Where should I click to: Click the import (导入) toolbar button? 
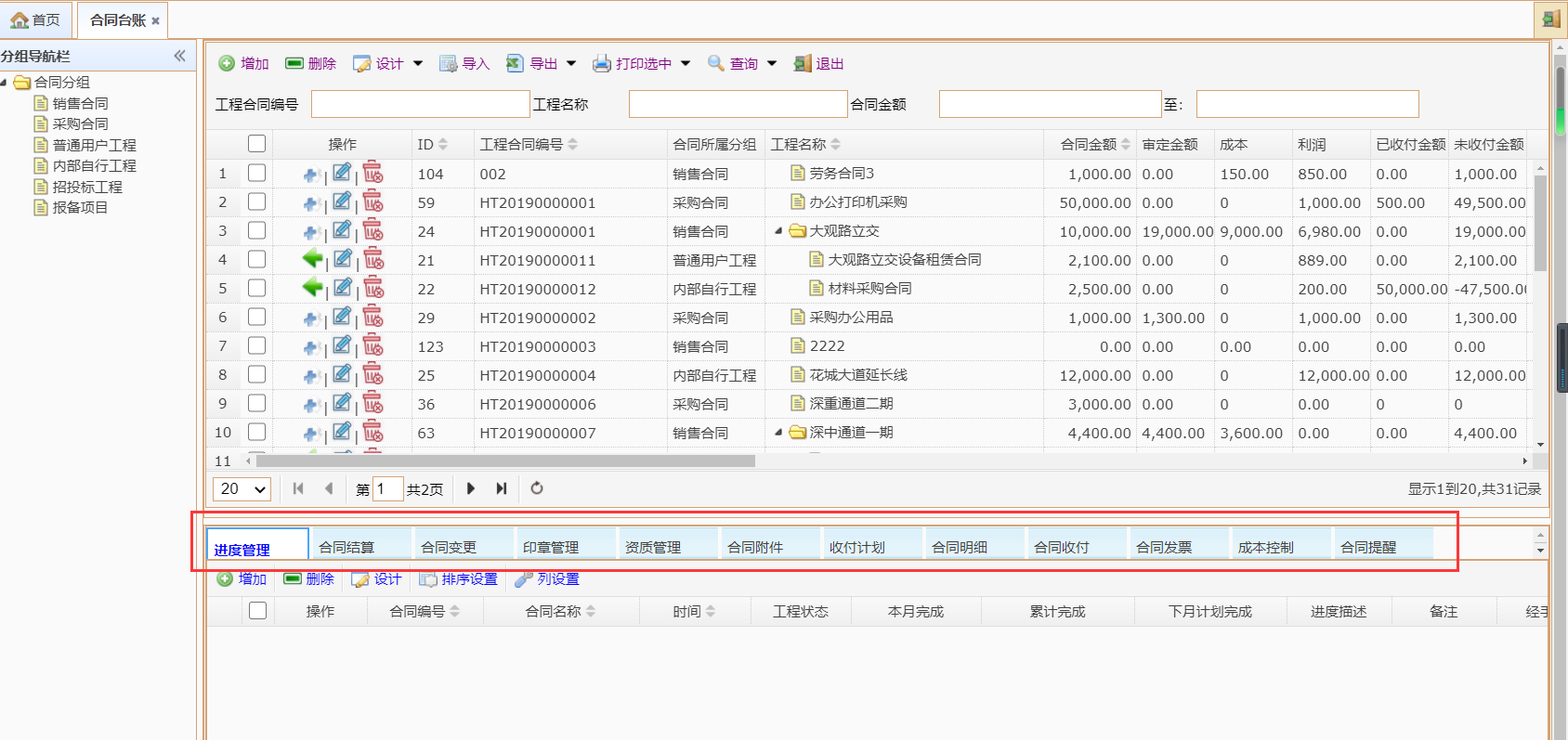click(464, 64)
